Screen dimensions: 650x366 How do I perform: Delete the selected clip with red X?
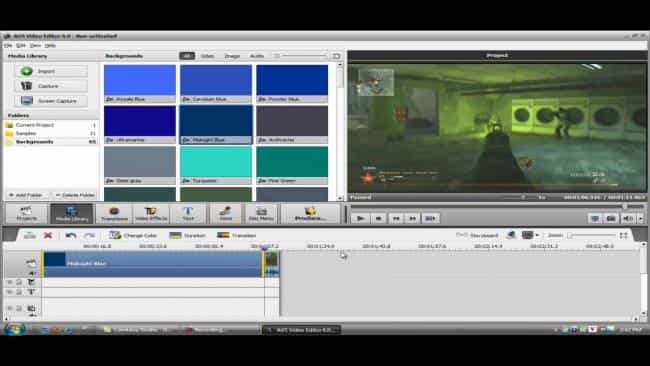pyautogui.click(x=48, y=235)
